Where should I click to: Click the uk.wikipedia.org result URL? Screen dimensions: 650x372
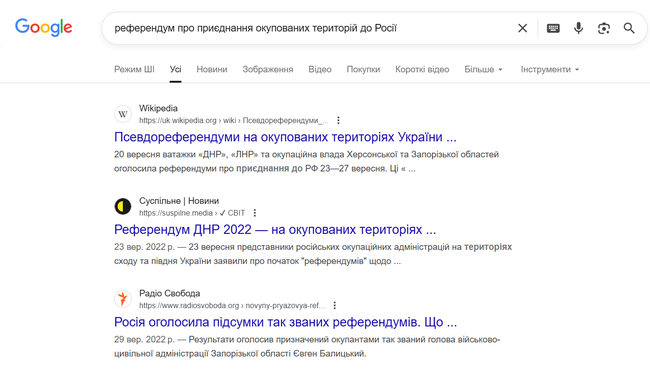[x=233, y=120]
